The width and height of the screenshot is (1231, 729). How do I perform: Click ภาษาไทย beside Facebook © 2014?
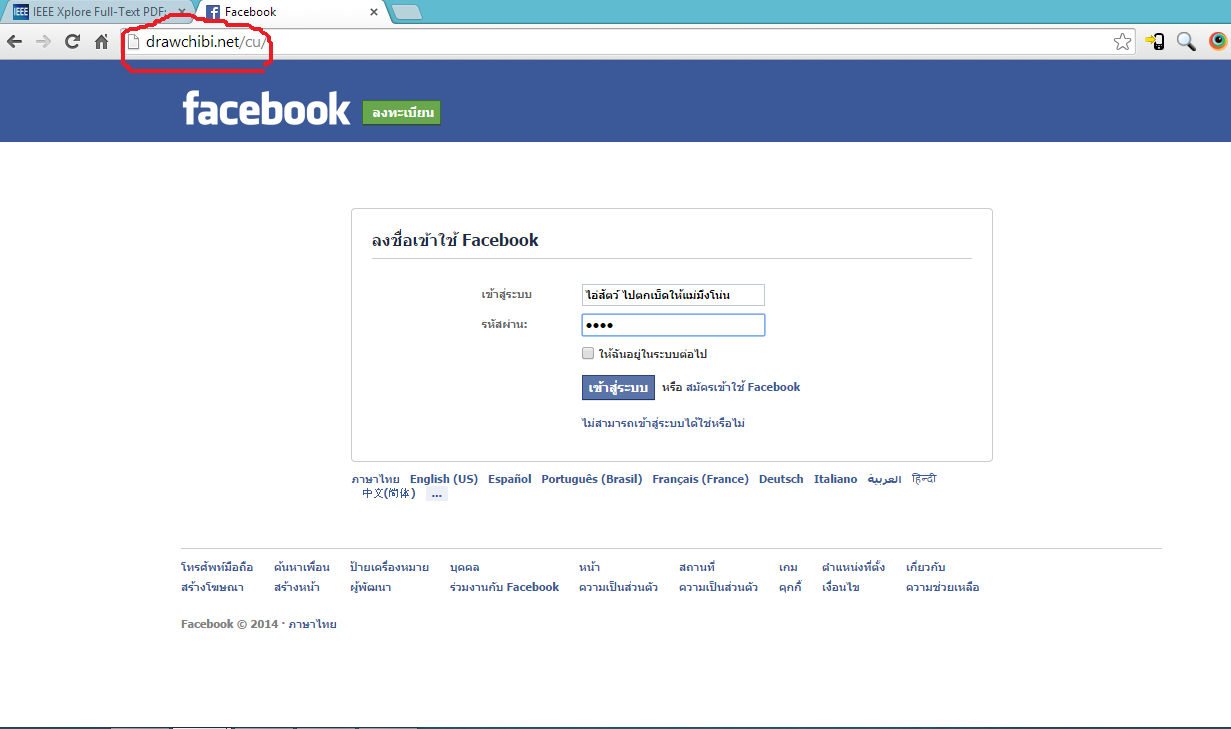pos(312,624)
